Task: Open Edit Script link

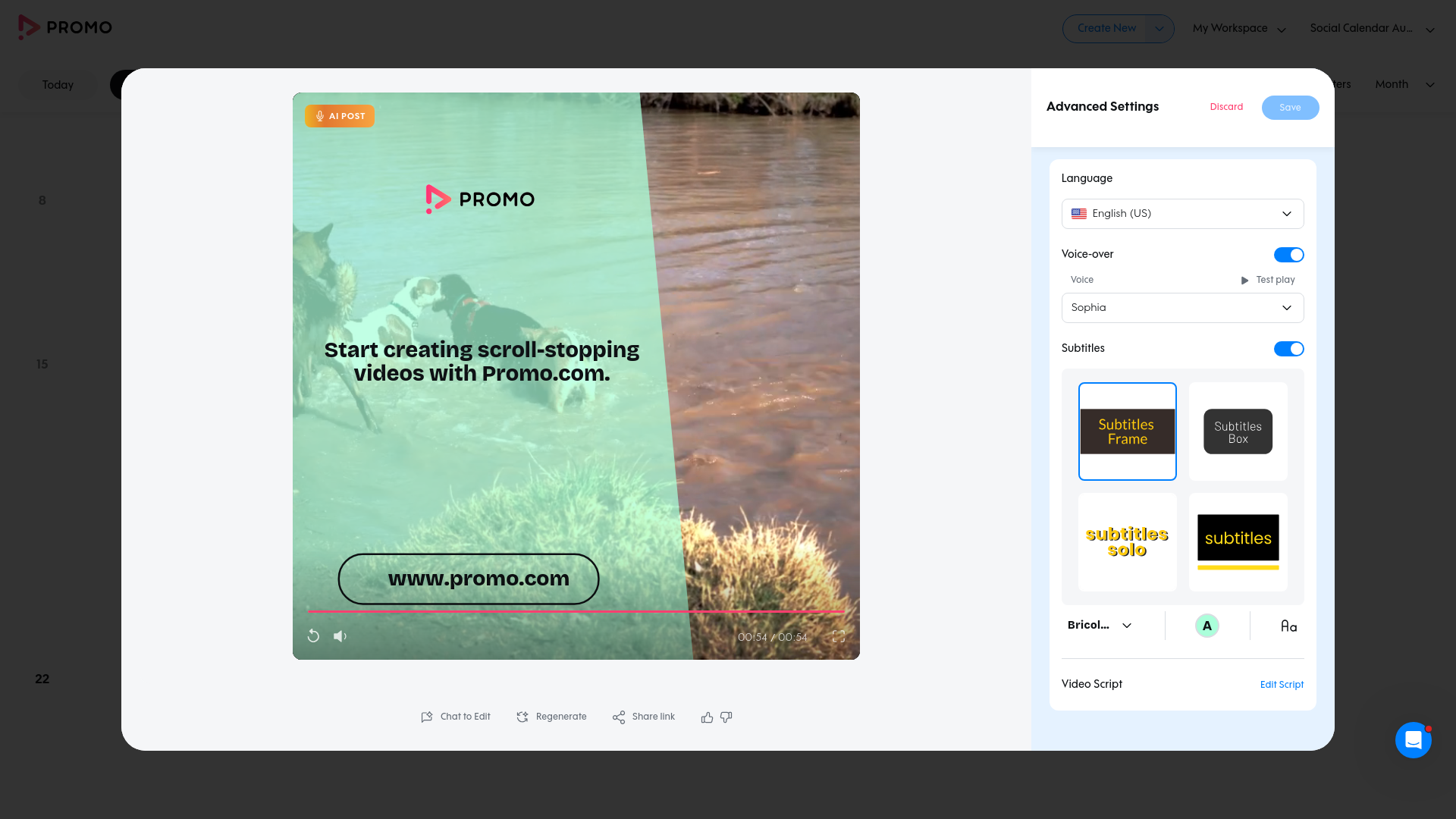Action: coord(1282,685)
